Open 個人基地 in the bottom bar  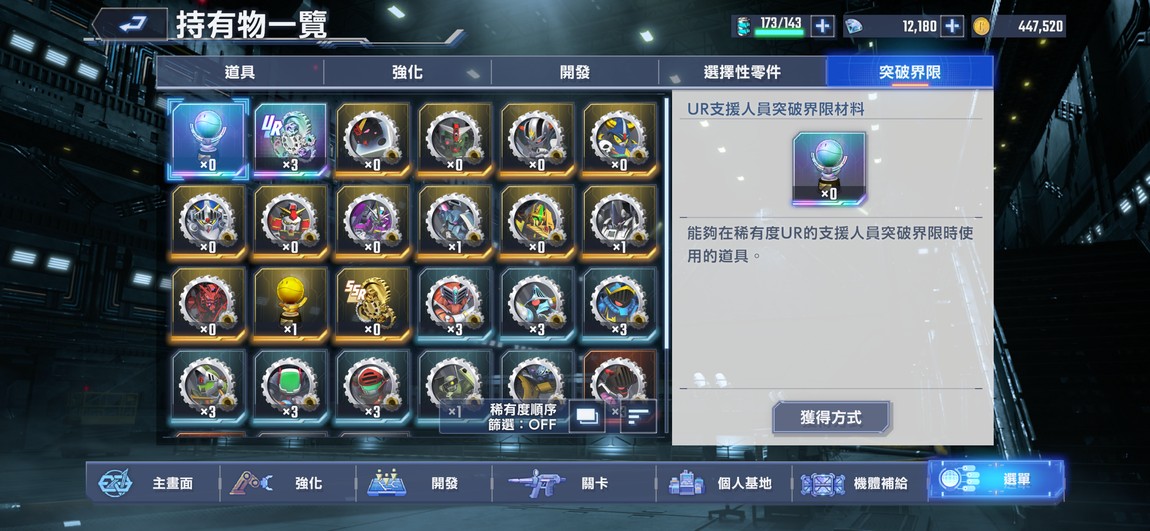722,483
